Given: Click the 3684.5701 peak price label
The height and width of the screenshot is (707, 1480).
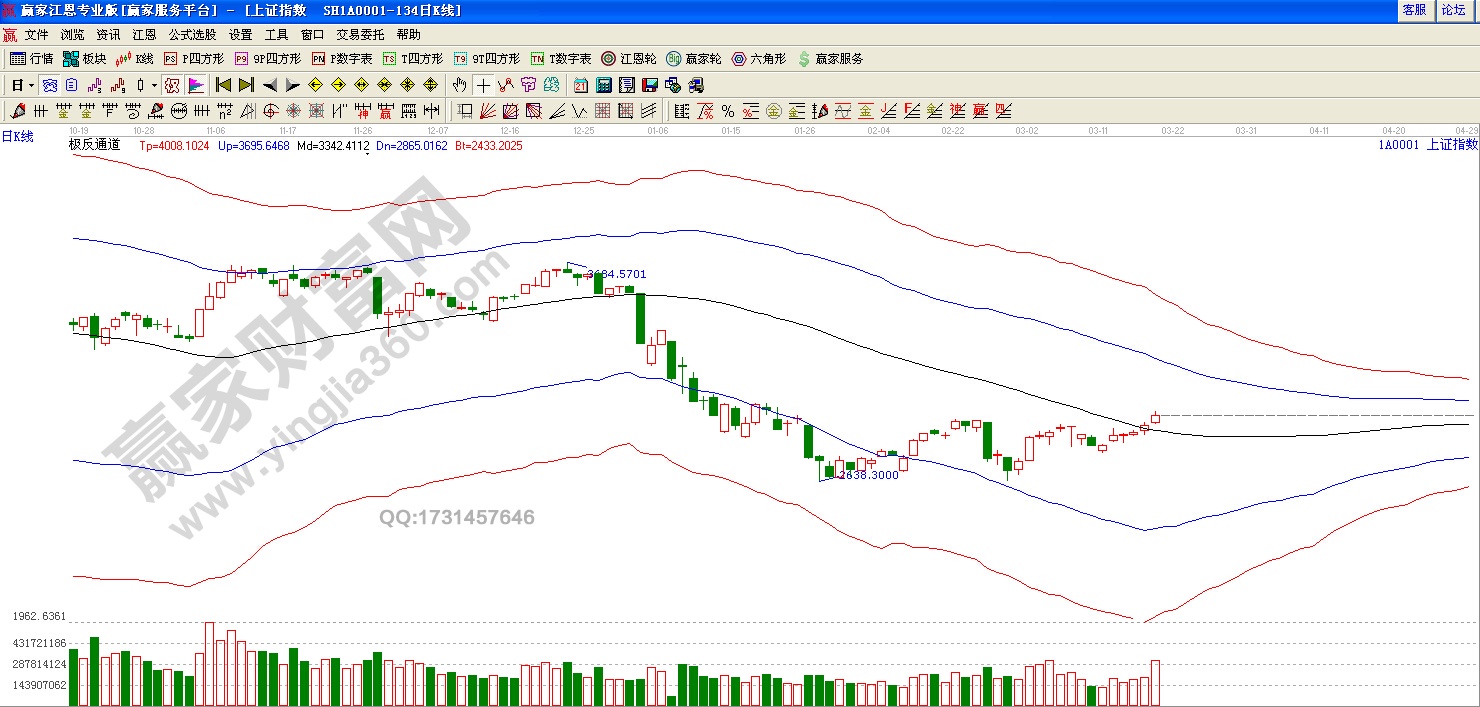Looking at the screenshot, I should (x=616, y=274).
